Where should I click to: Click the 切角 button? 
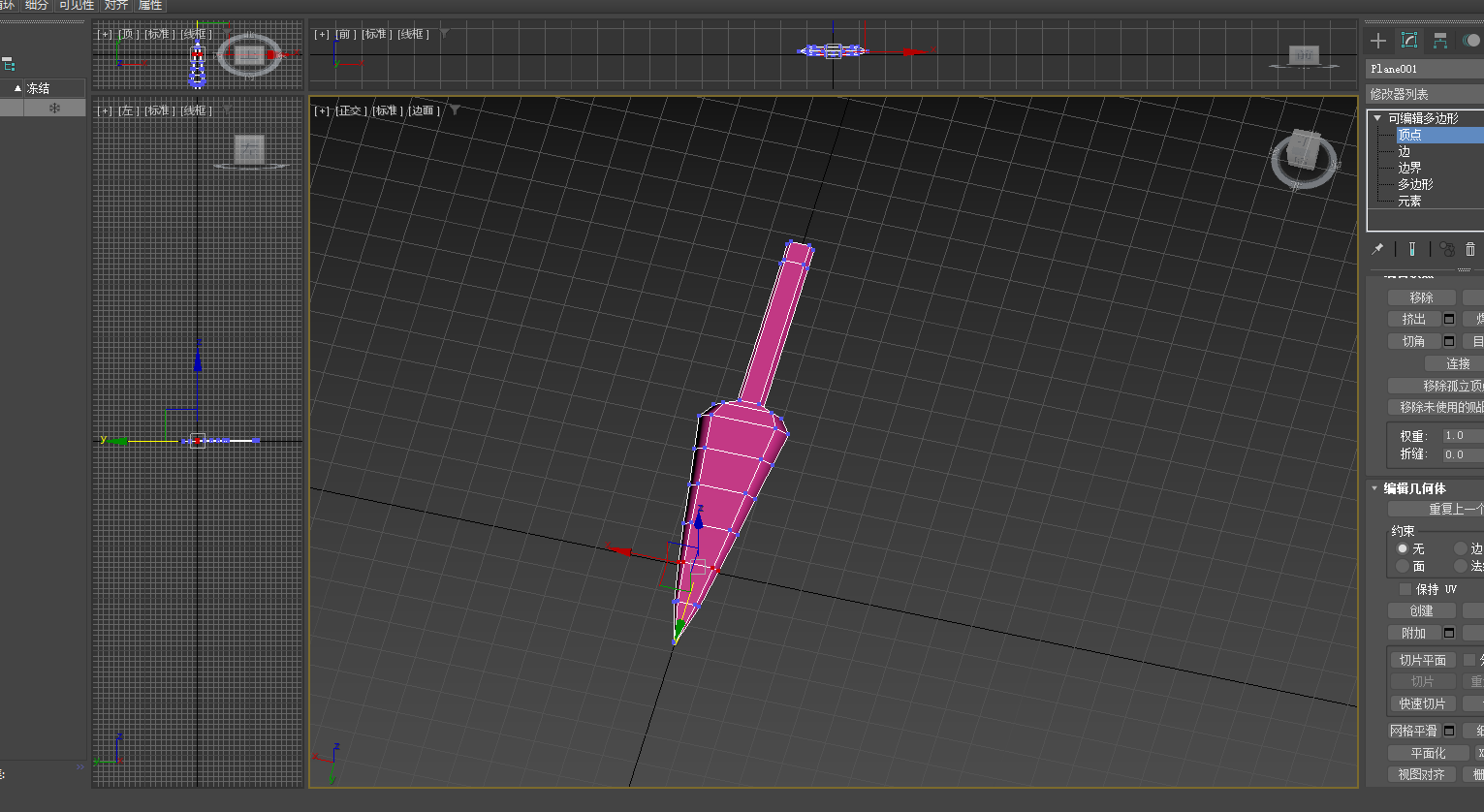click(1414, 341)
